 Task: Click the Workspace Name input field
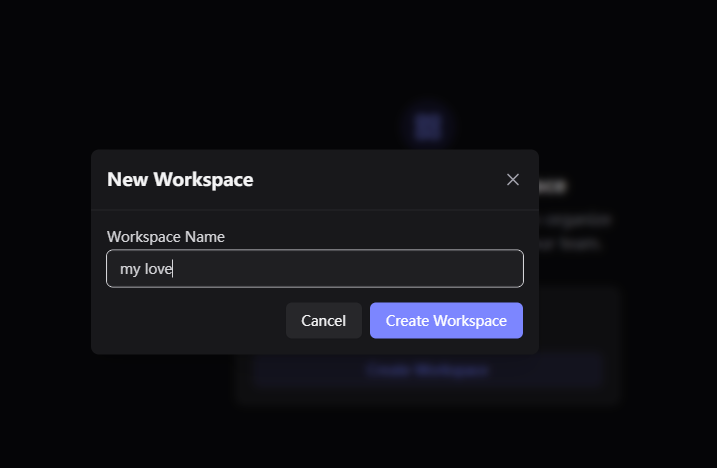pos(315,269)
